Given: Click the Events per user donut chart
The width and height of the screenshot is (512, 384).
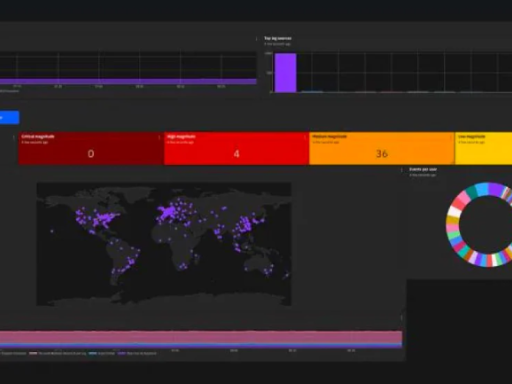Looking at the screenshot, I should pos(480,225).
